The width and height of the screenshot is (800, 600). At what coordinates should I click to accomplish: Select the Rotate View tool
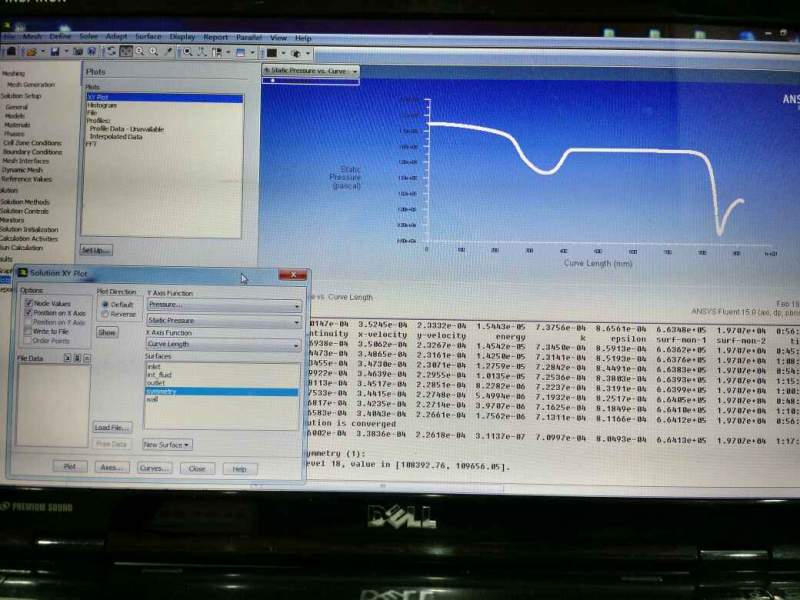click(111, 51)
